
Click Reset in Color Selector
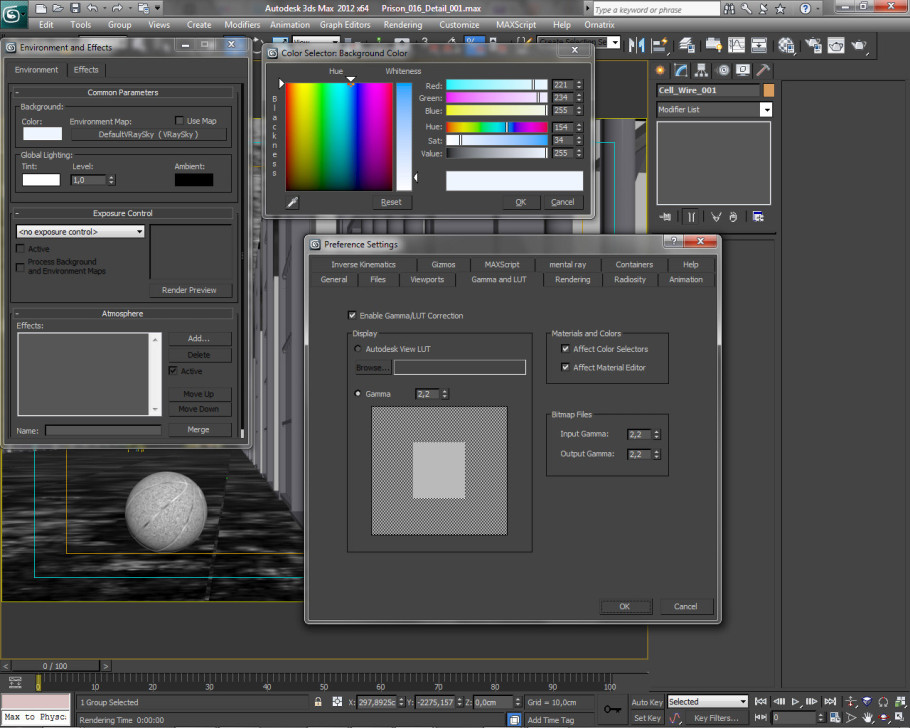pos(391,202)
